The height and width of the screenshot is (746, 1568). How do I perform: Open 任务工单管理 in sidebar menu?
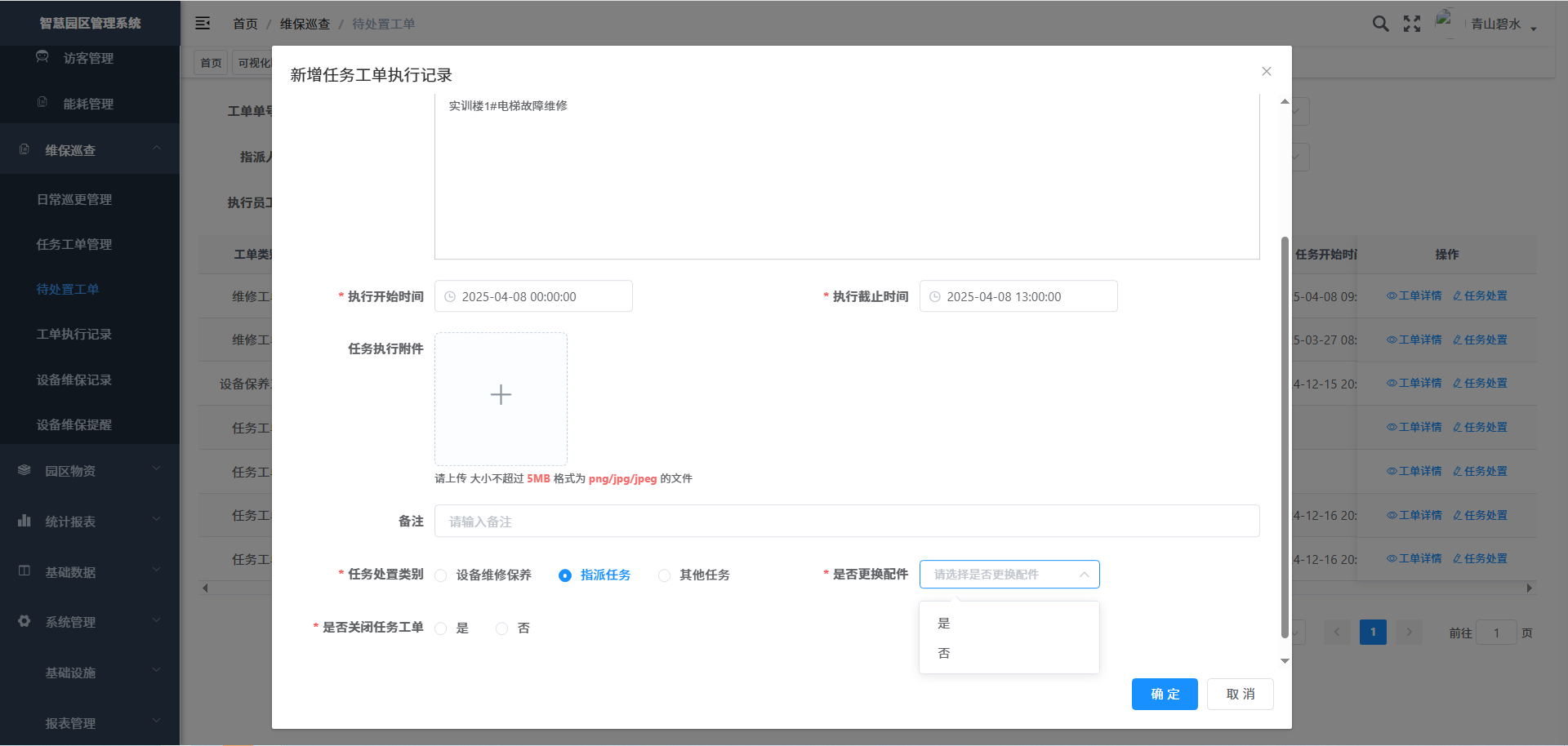pos(74,245)
